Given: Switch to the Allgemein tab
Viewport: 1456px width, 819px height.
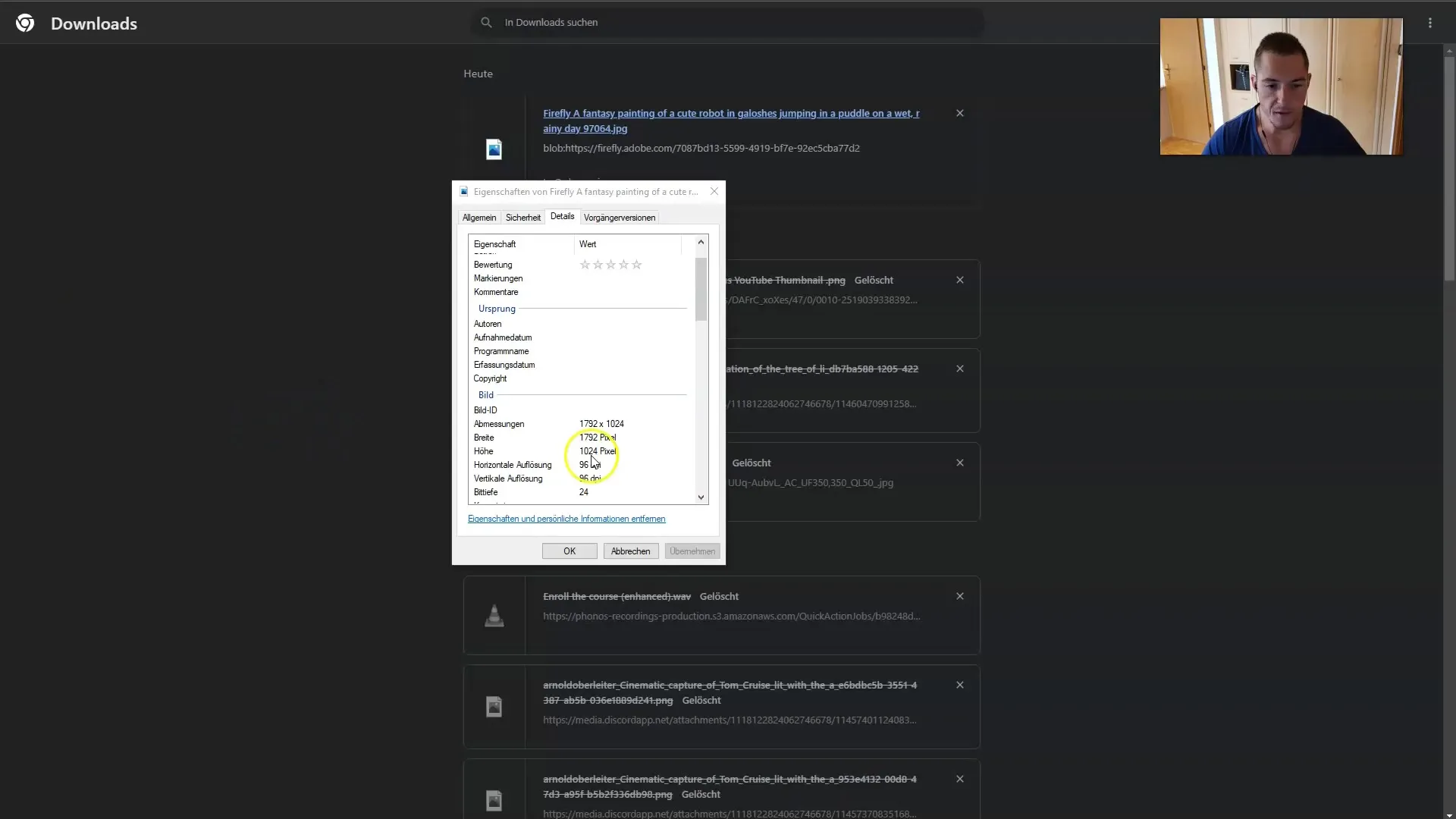Looking at the screenshot, I should [479, 218].
